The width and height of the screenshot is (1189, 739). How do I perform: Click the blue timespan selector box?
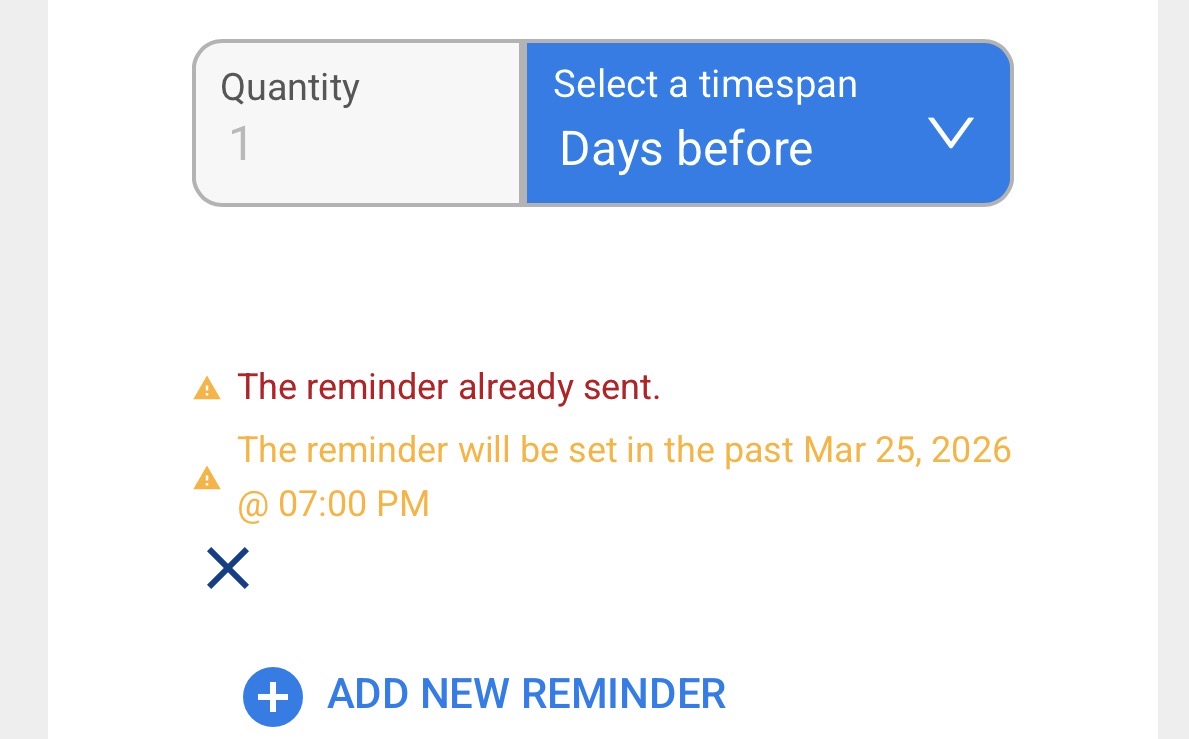click(x=767, y=123)
